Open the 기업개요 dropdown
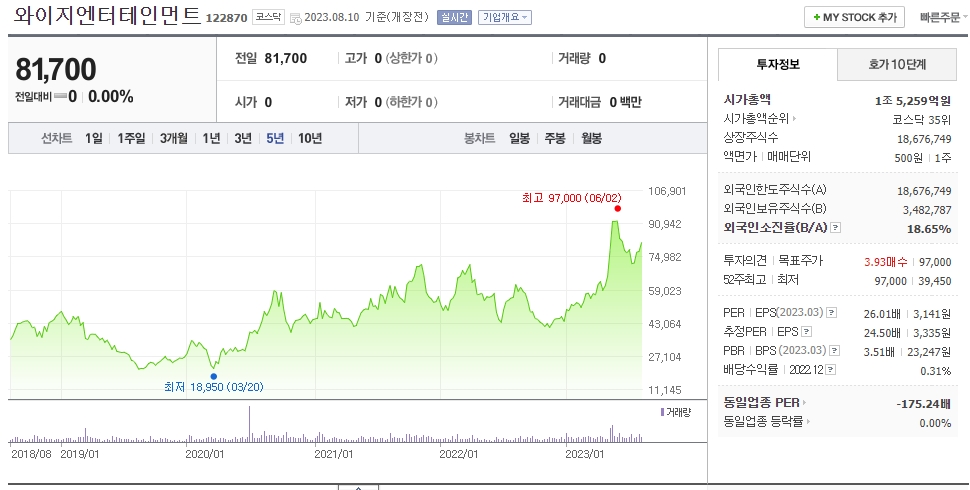This screenshot has height=490, width=970. (505, 17)
